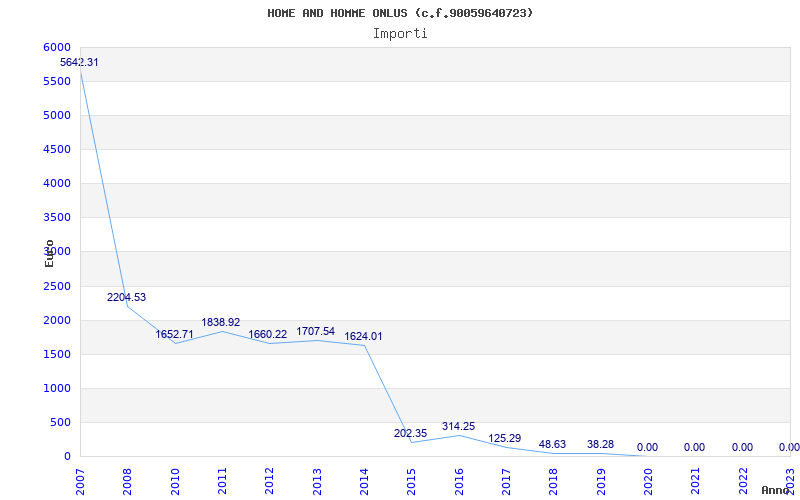Click the 2019 x-axis label
Image resolution: width=800 pixels, height=500 pixels.
point(601,481)
